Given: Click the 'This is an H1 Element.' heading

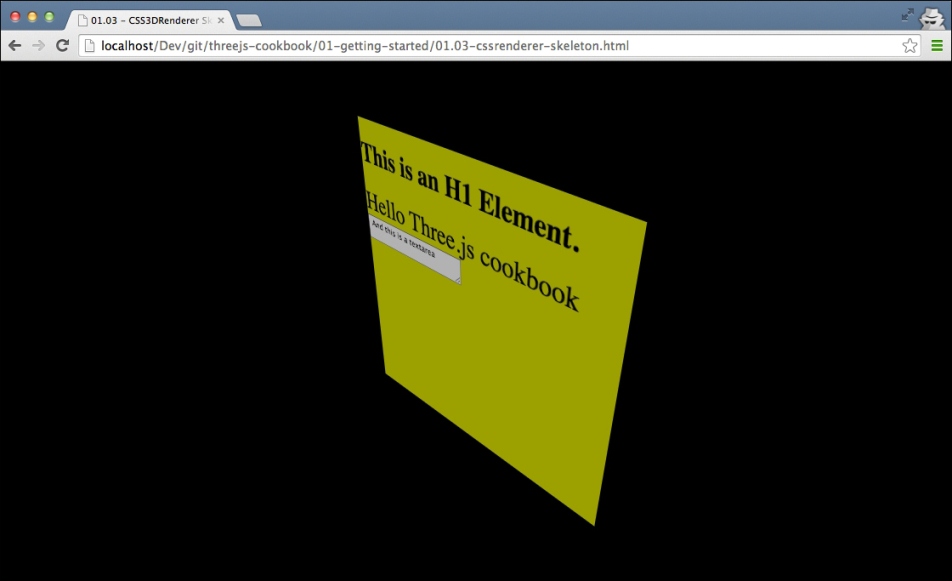Looking at the screenshot, I should pos(469,197).
